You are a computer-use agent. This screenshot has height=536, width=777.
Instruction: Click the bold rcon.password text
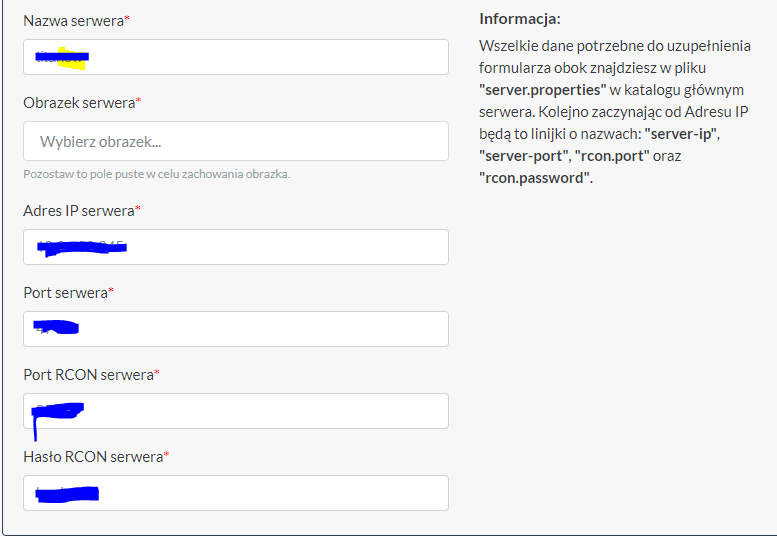click(x=534, y=178)
